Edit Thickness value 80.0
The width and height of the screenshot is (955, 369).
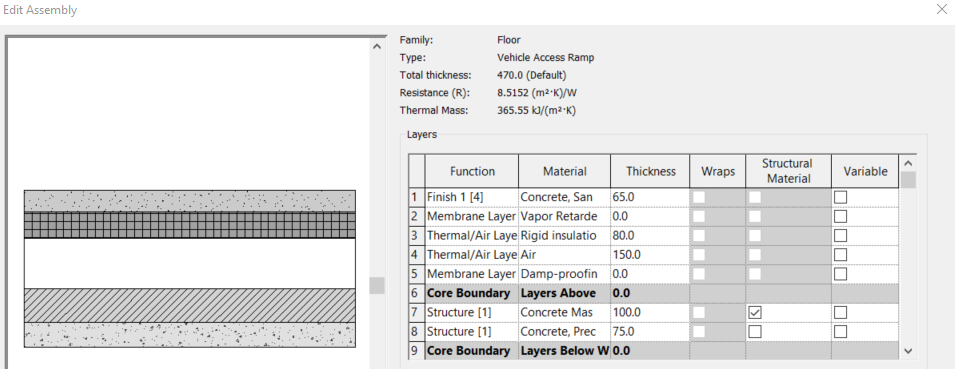tap(650, 236)
